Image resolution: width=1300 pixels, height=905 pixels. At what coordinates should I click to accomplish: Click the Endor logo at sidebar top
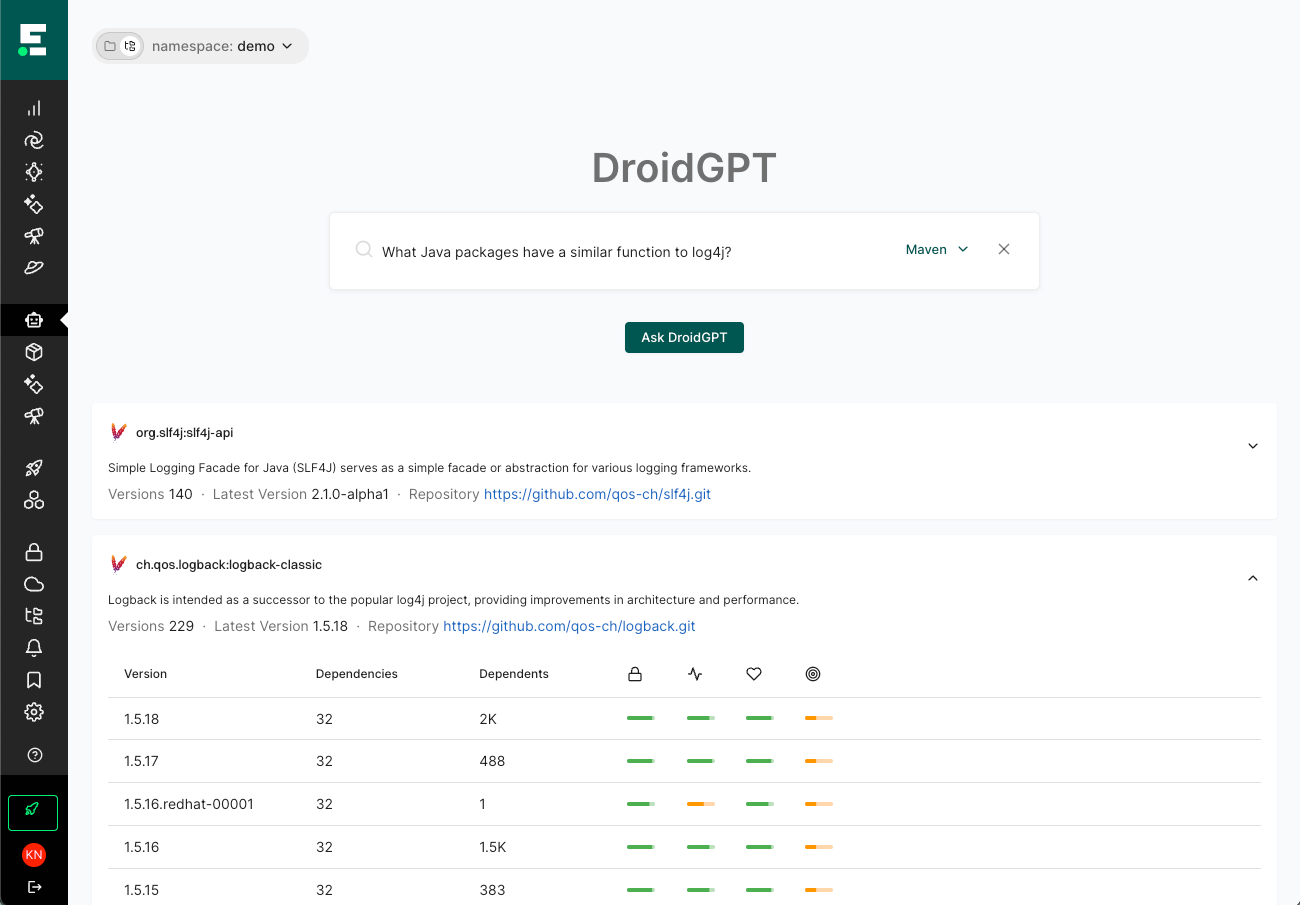point(33,40)
